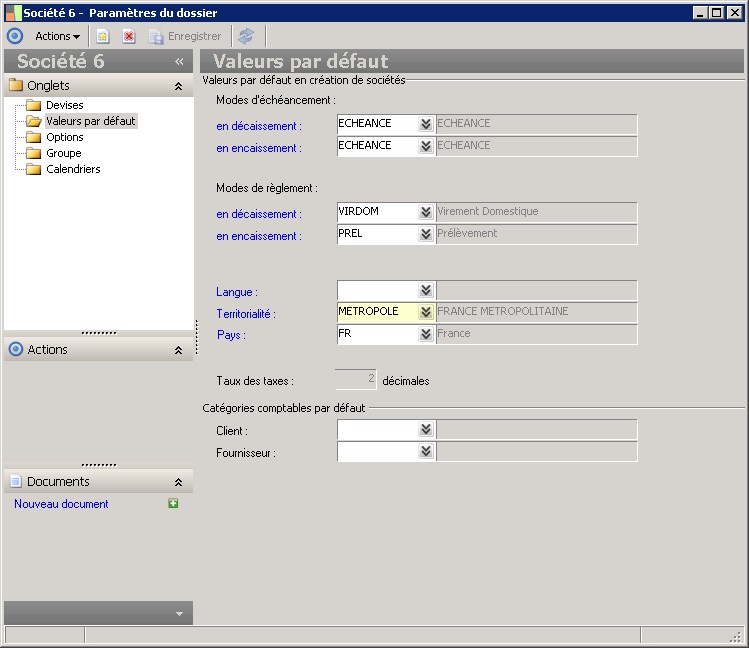Click the Options folder icon
Image resolution: width=749 pixels, height=648 pixels.
33,137
